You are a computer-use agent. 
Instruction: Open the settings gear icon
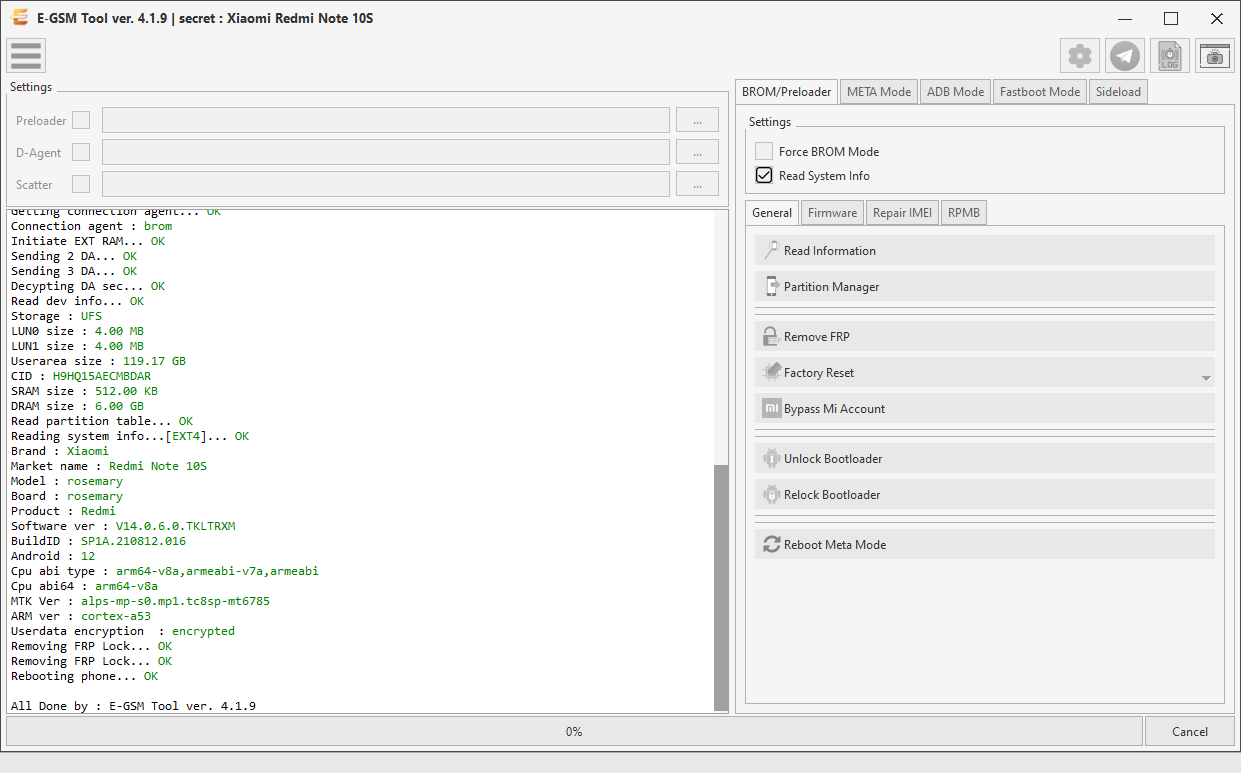[x=1080, y=56]
